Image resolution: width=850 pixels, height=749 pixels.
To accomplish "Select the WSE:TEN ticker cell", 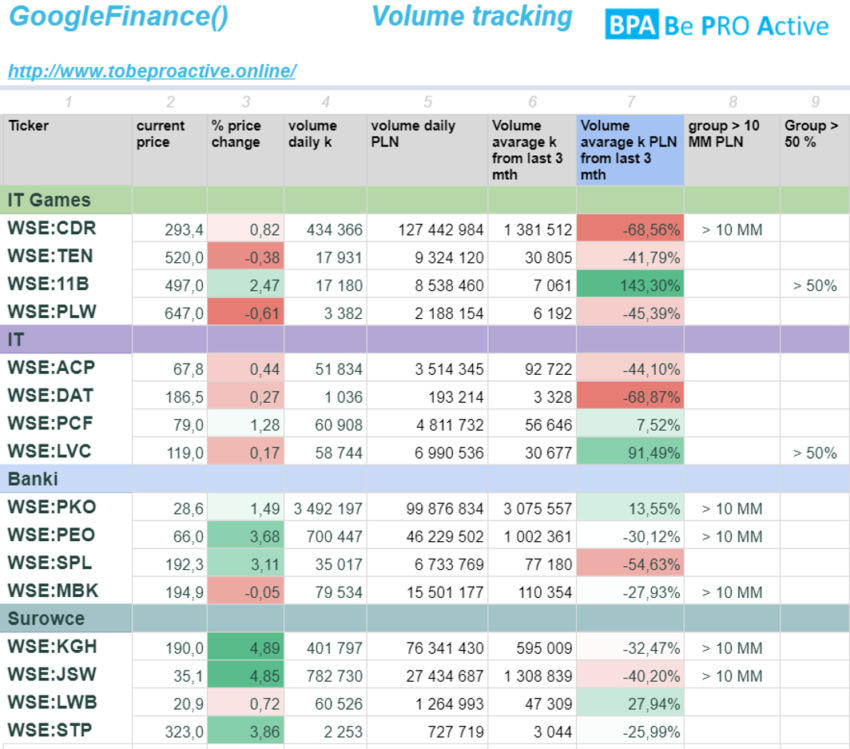I will [66, 256].
